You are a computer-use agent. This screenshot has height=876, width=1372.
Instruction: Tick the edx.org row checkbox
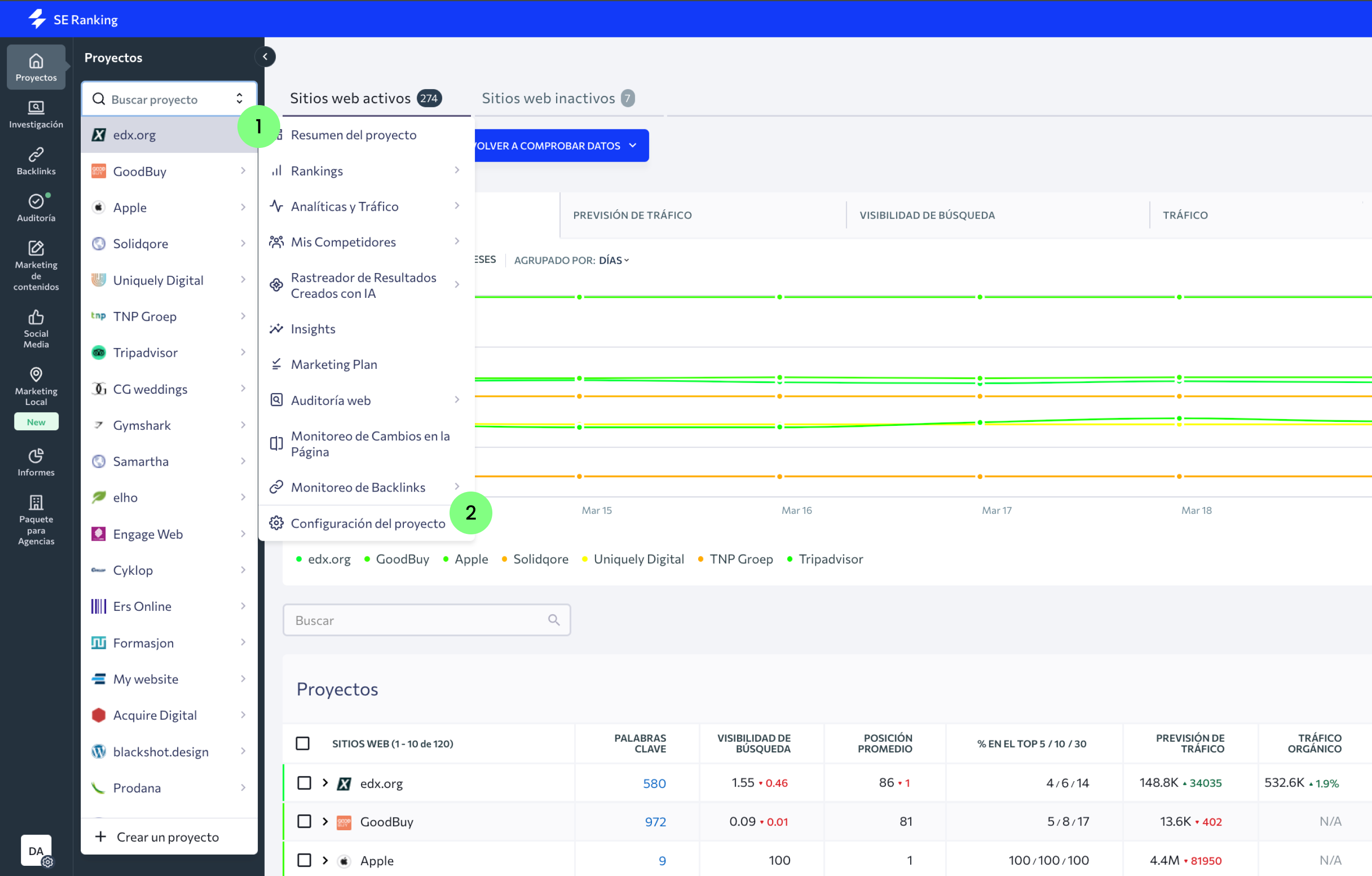(x=304, y=783)
